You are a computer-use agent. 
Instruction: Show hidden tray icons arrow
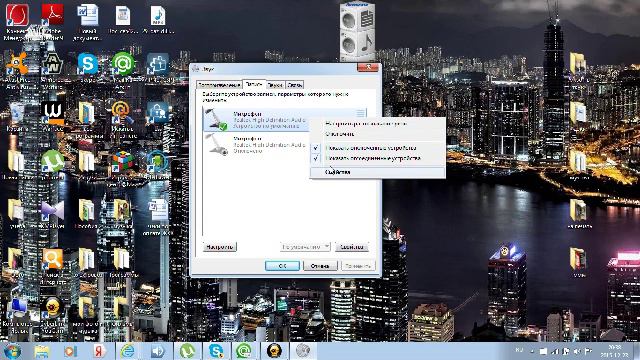pos(531,351)
